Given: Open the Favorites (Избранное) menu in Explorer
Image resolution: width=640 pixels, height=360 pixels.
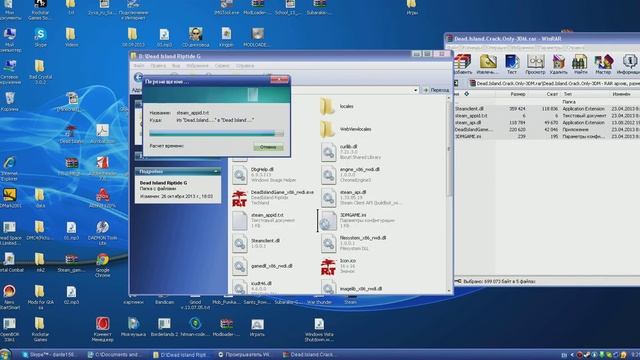Looking at the screenshot, I should [x=197, y=66].
